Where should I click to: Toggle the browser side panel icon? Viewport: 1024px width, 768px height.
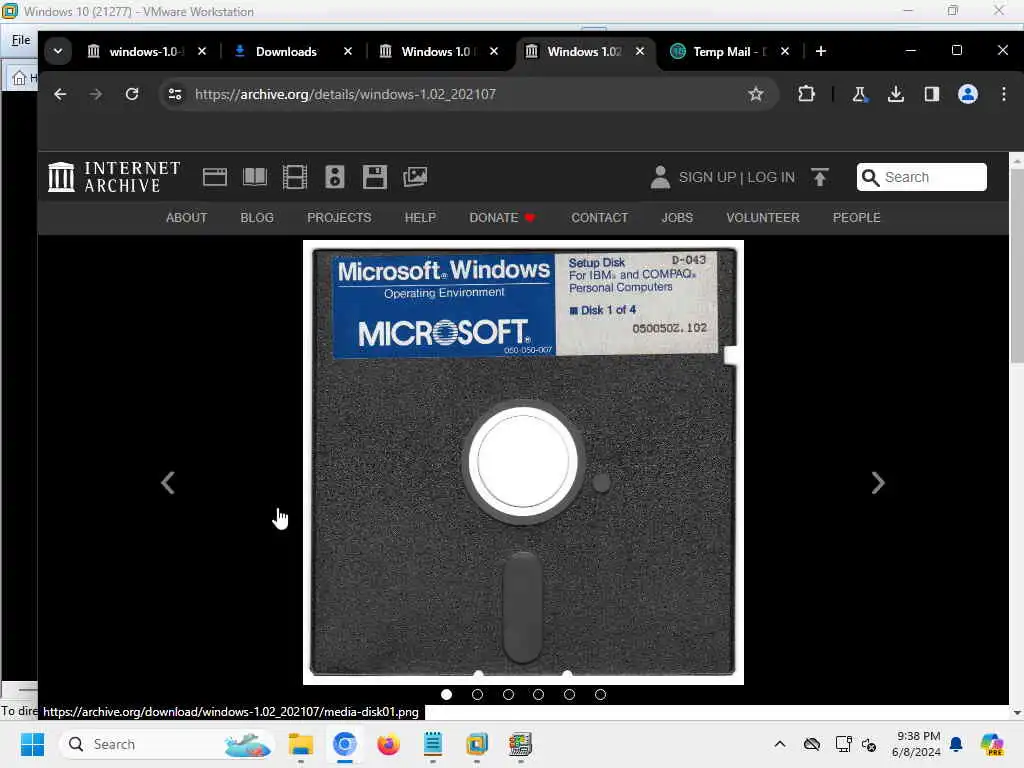coord(932,94)
